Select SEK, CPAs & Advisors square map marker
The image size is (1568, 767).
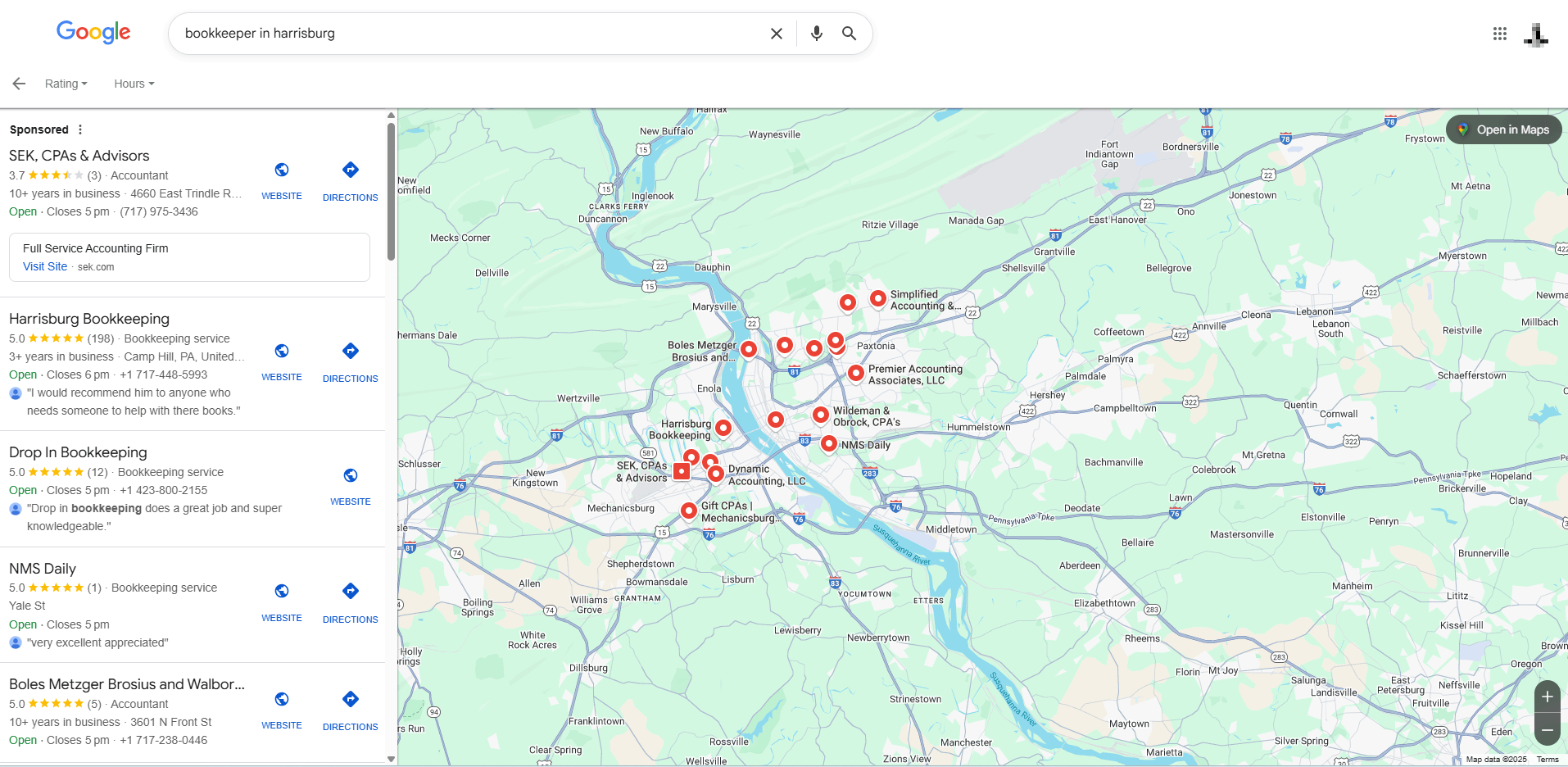point(682,471)
